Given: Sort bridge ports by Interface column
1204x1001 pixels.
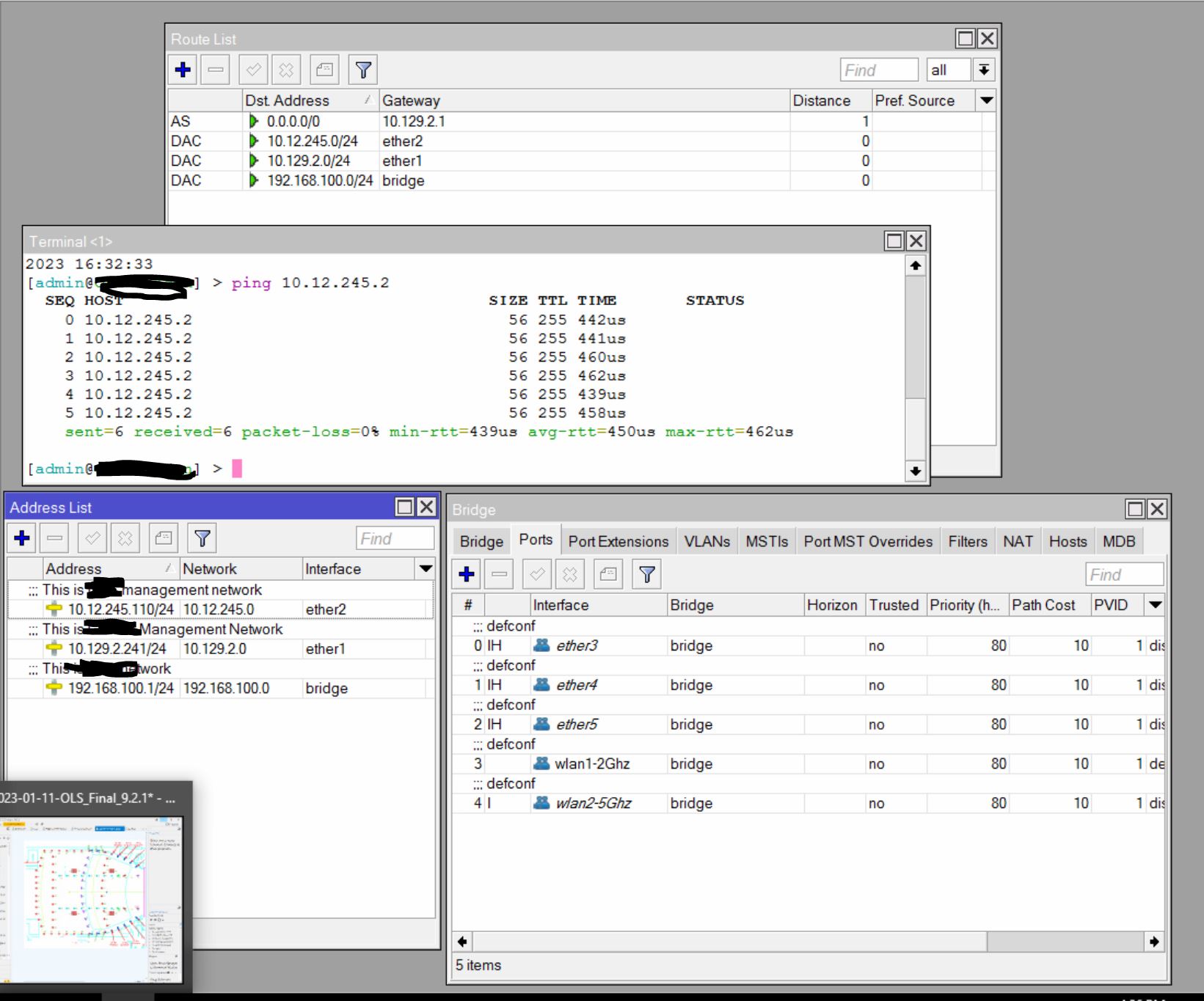Looking at the screenshot, I should tap(561, 605).
